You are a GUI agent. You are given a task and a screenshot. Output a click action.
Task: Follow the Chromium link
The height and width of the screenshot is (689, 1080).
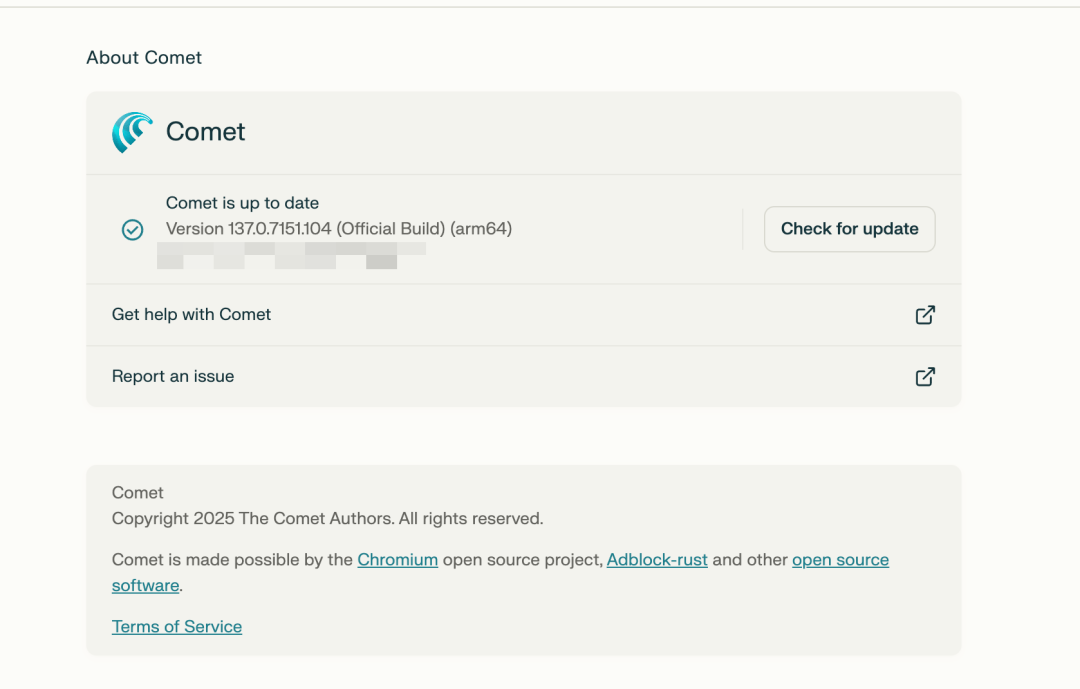point(397,560)
